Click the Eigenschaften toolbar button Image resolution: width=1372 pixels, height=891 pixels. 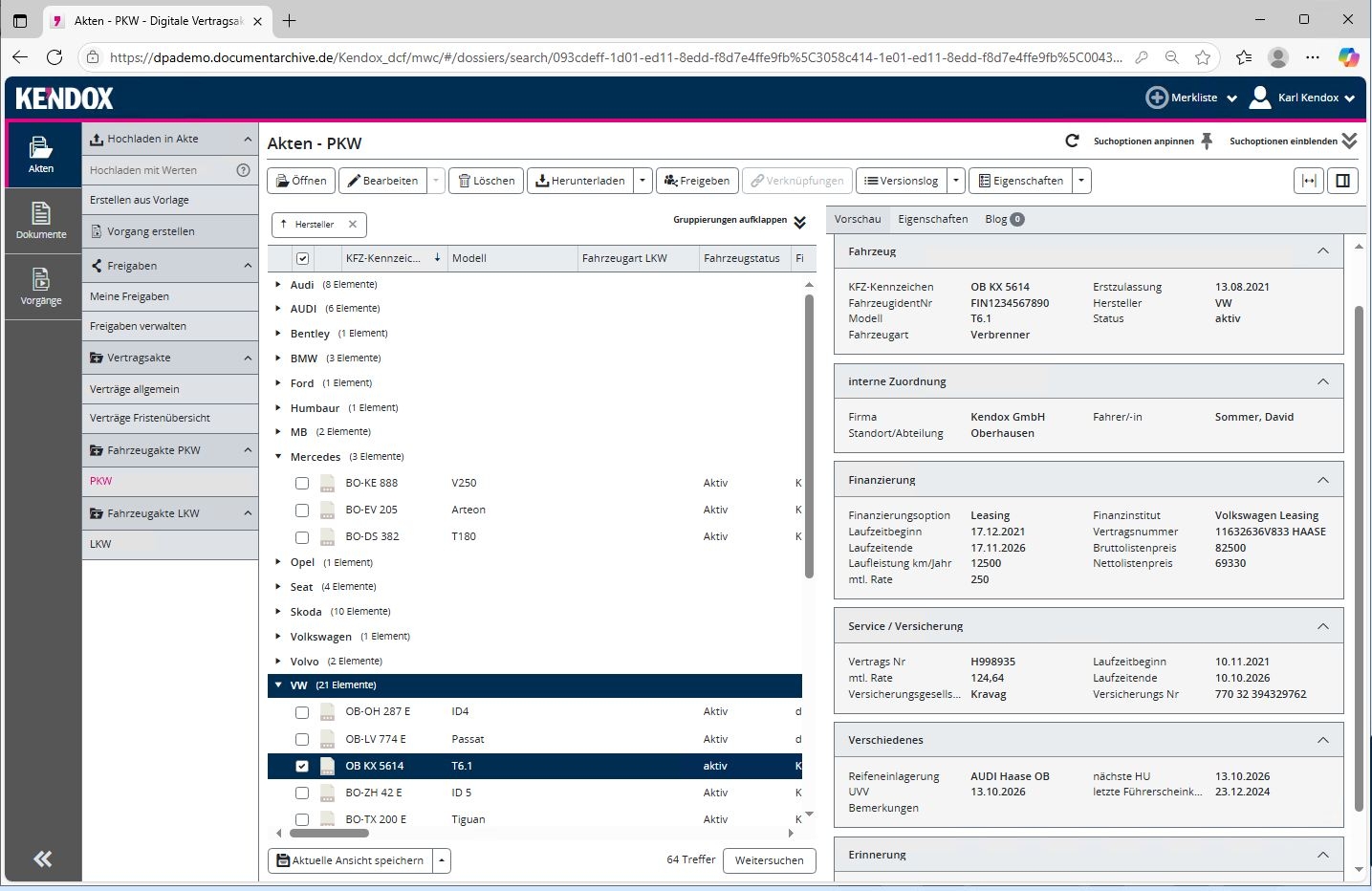pyautogui.click(x=1020, y=181)
